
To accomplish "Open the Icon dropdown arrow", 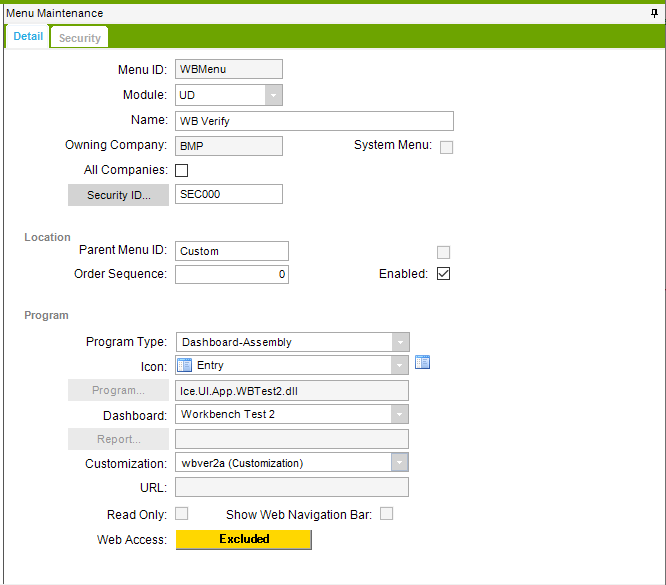I will point(399,365).
